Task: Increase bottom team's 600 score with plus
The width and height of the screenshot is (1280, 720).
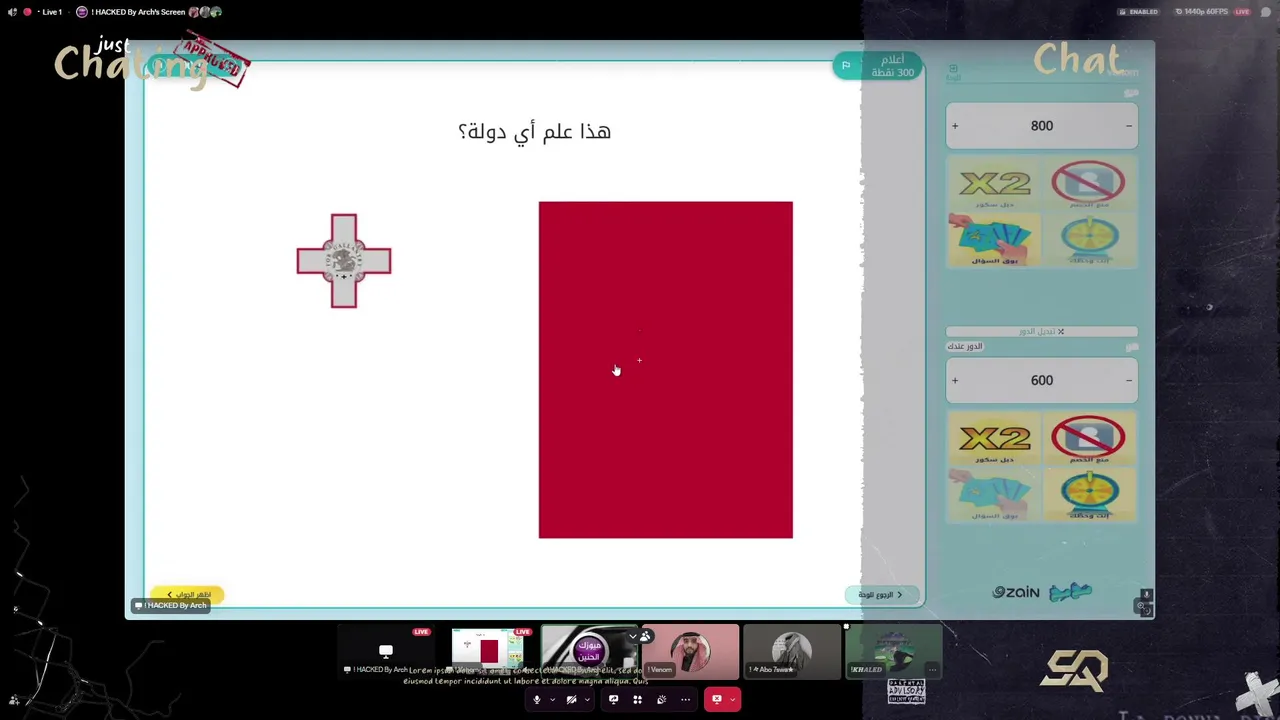Action: coord(955,381)
